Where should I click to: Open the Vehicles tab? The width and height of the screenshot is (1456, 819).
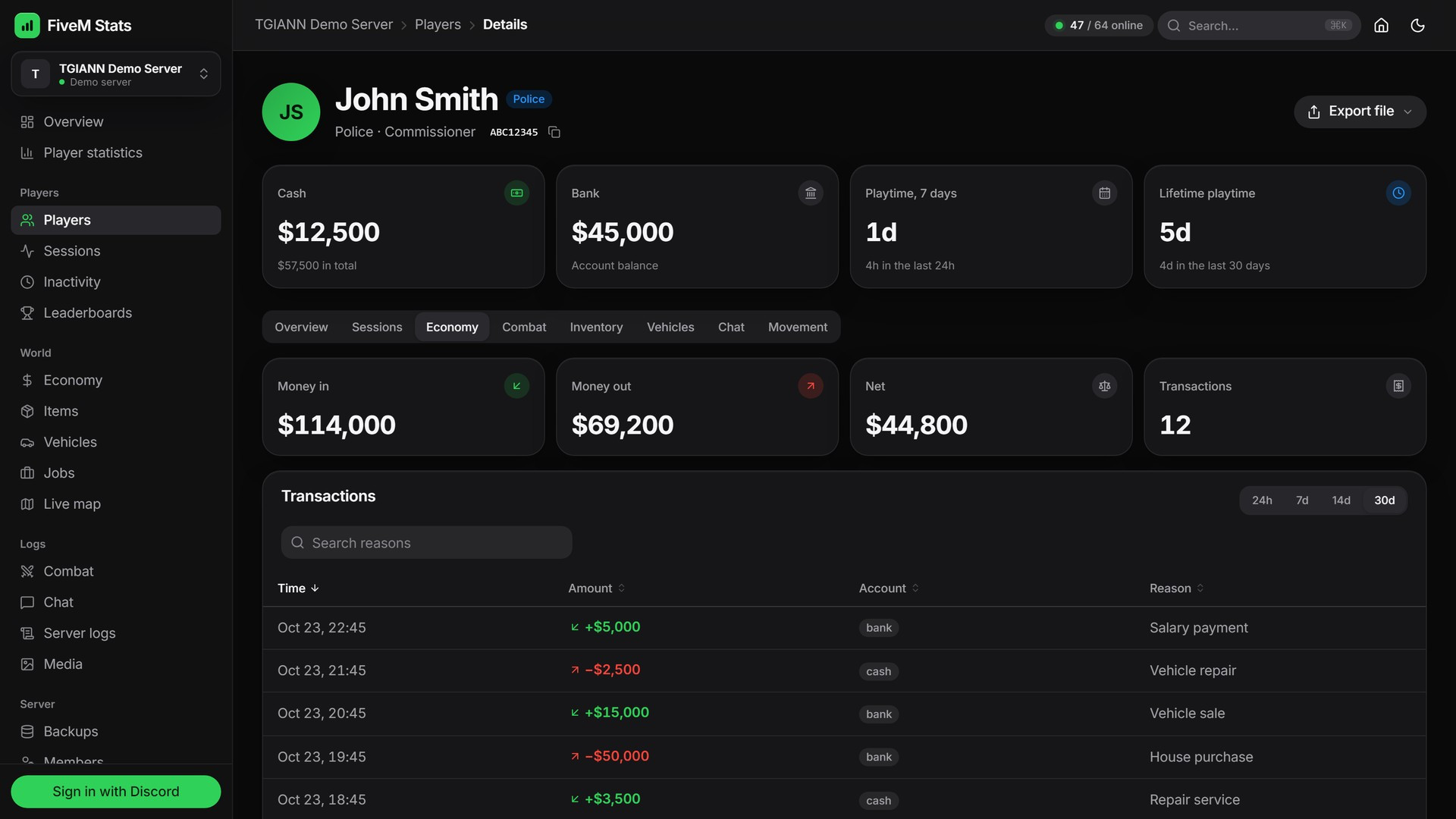[670, 327]
